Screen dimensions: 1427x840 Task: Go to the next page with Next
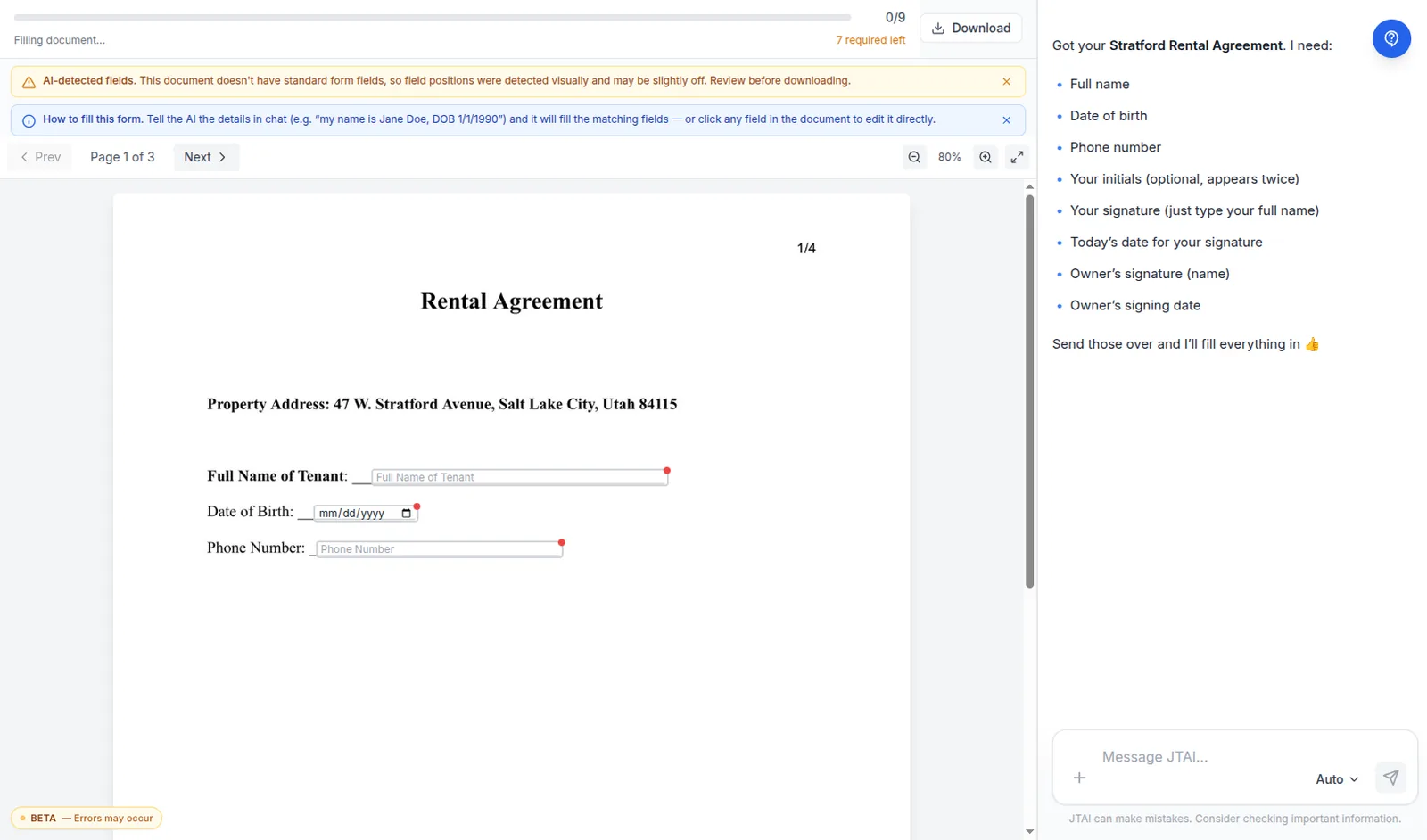click(x=206, y=157)
